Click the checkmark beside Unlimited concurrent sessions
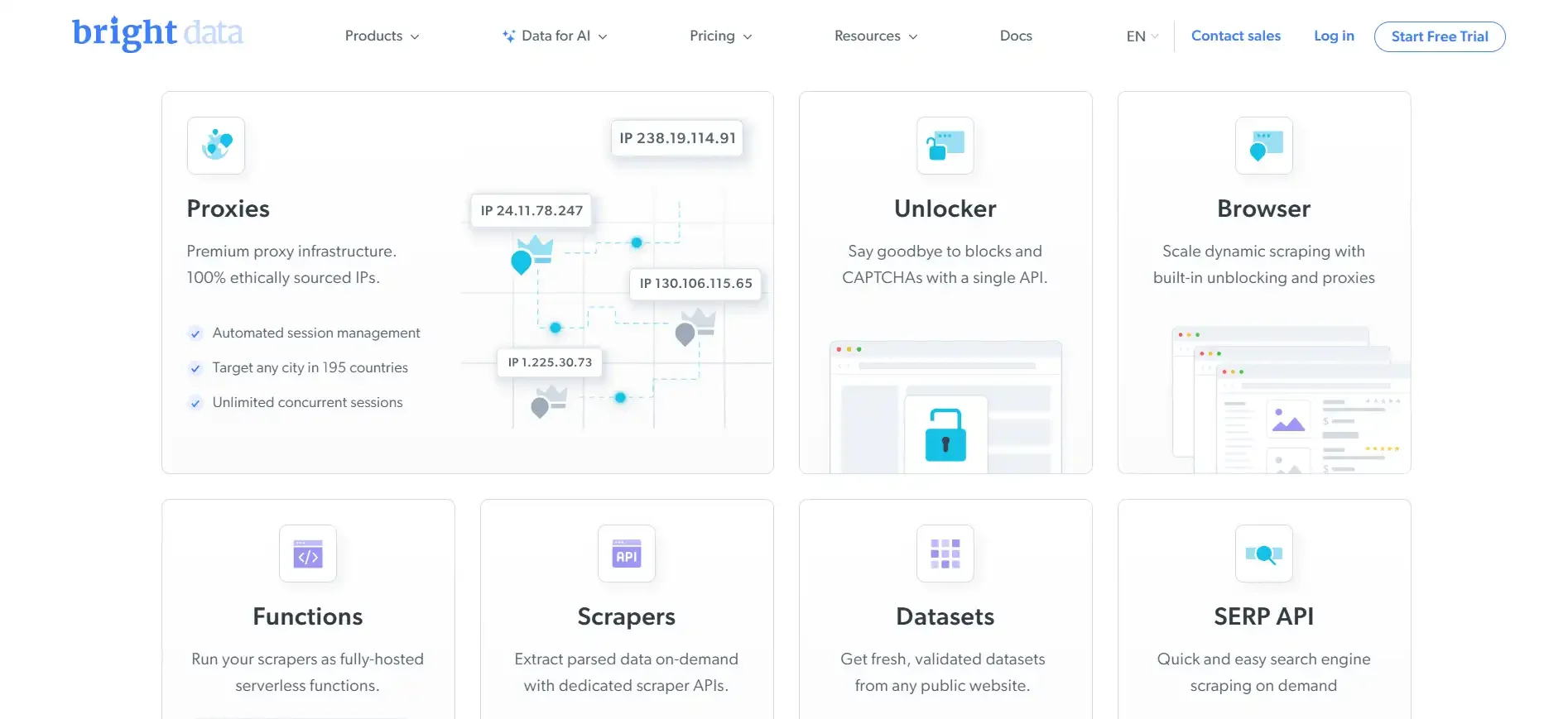 195,403
